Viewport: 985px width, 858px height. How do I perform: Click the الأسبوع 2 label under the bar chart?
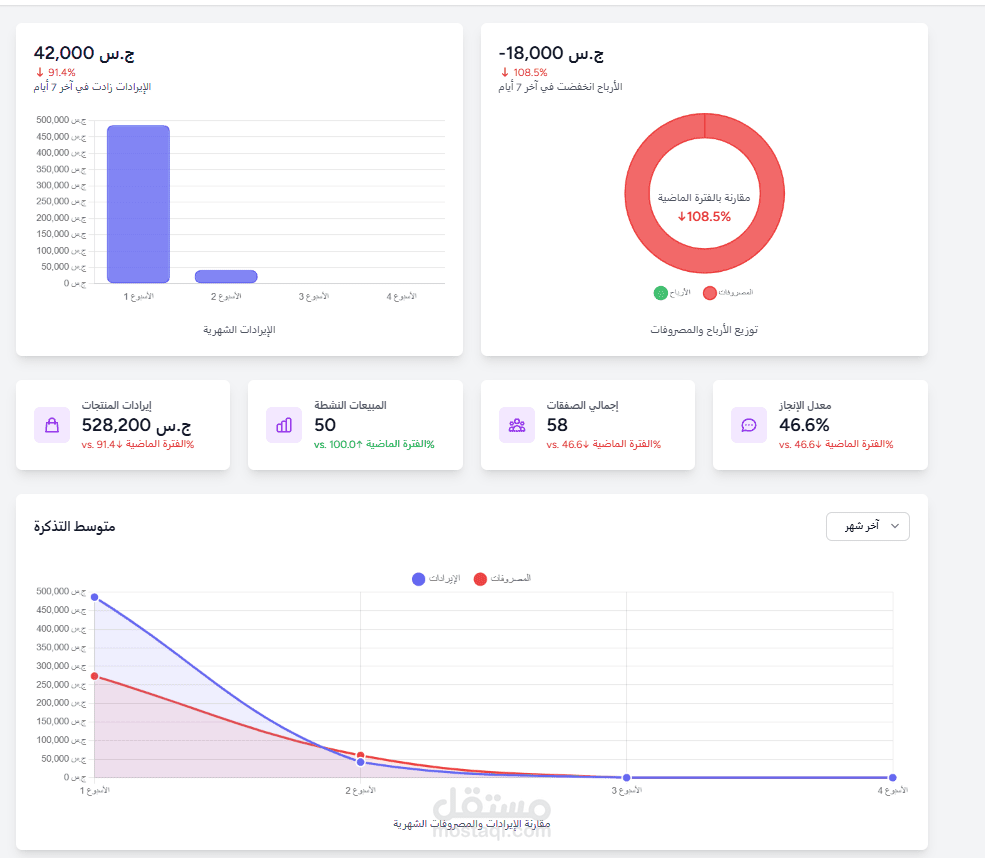pyautogui.click(x=226, y=296)
